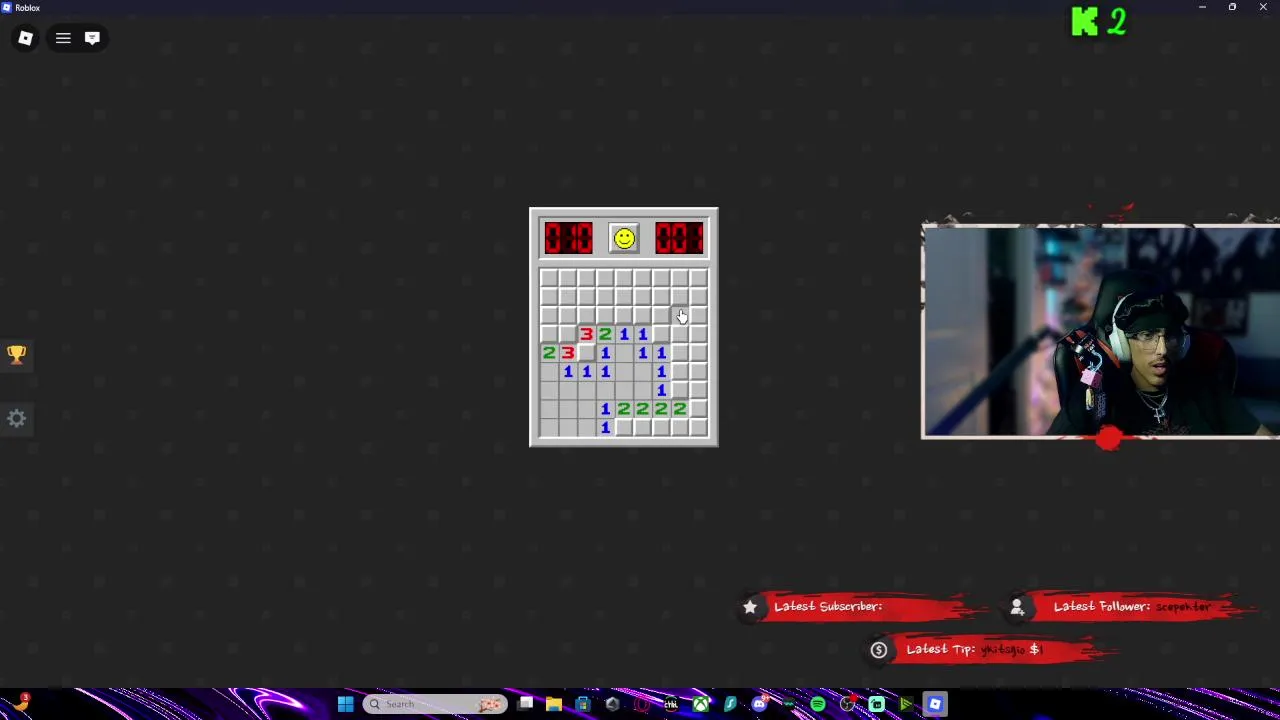
Task: Open Spotify from the taskbar
Action: pyautogui.click(x=818, y=704)
